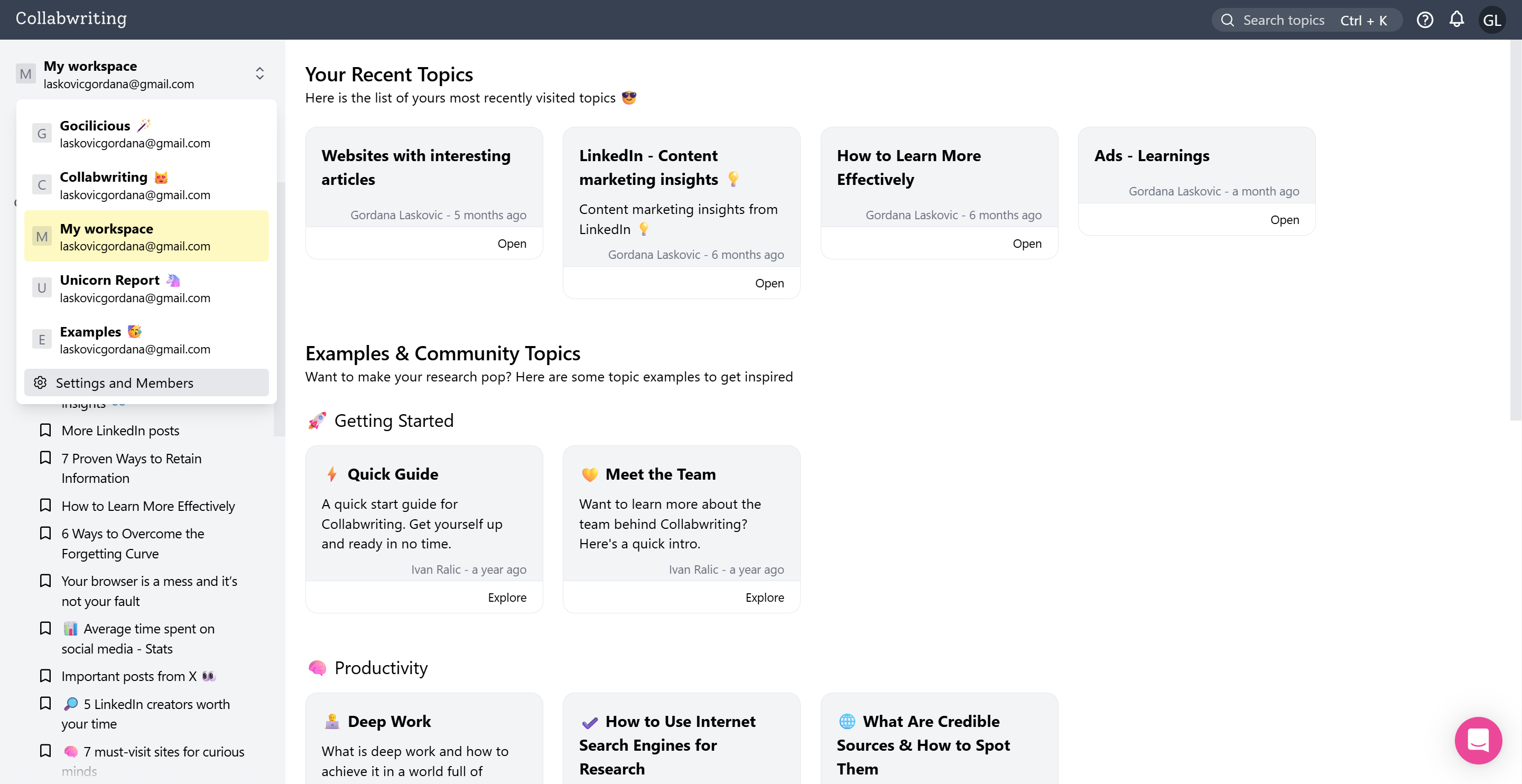This screenshot has width=1522, height=784.
Task: Click the page vertical scrollbar
Action: [1516, 230]
